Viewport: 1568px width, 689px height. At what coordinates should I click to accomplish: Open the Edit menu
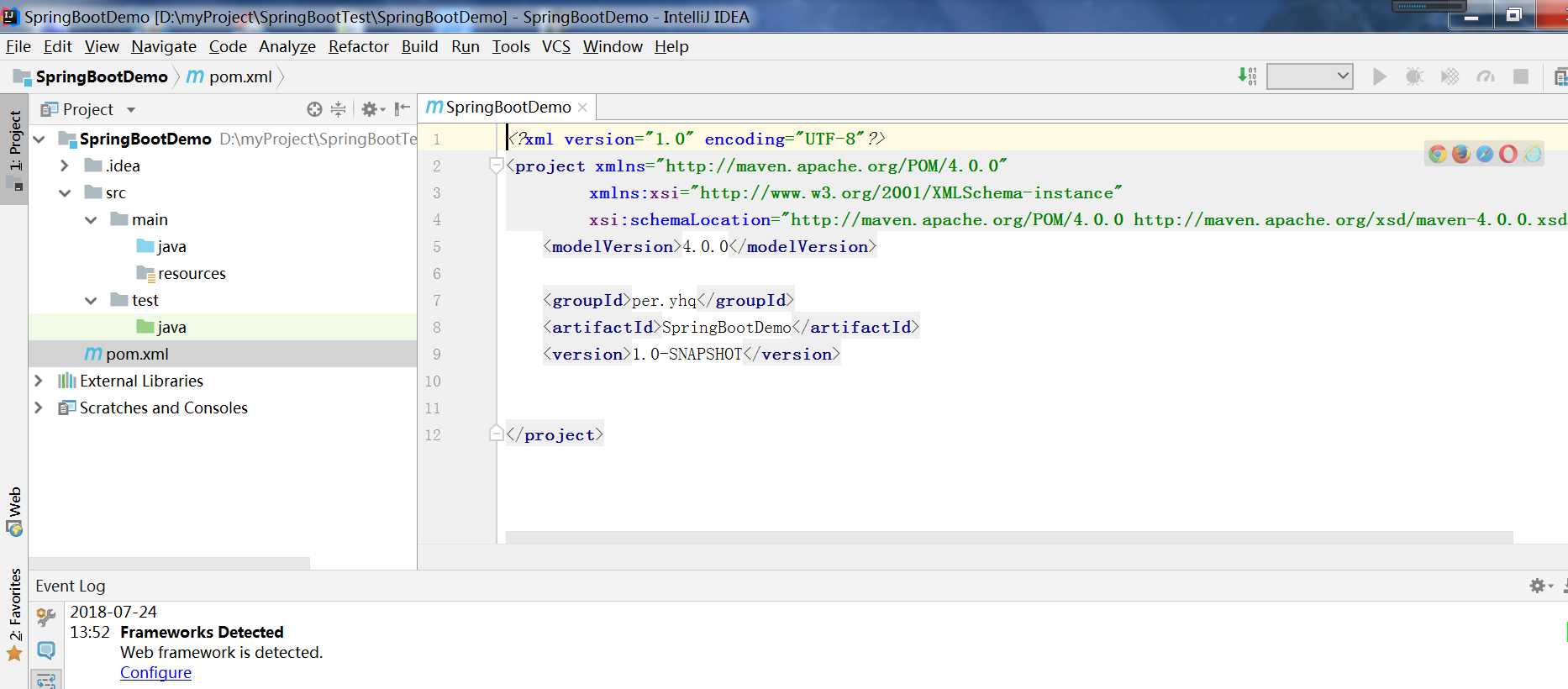58,46
